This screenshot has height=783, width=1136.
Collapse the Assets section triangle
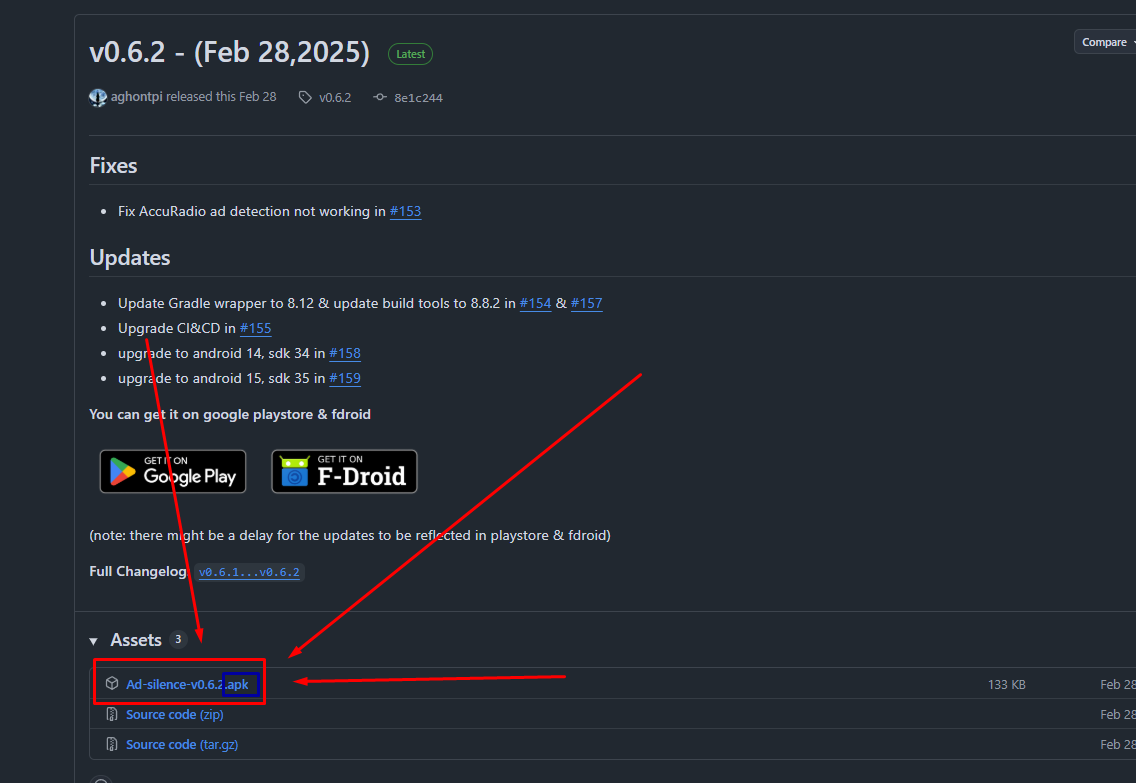[93, 640]
